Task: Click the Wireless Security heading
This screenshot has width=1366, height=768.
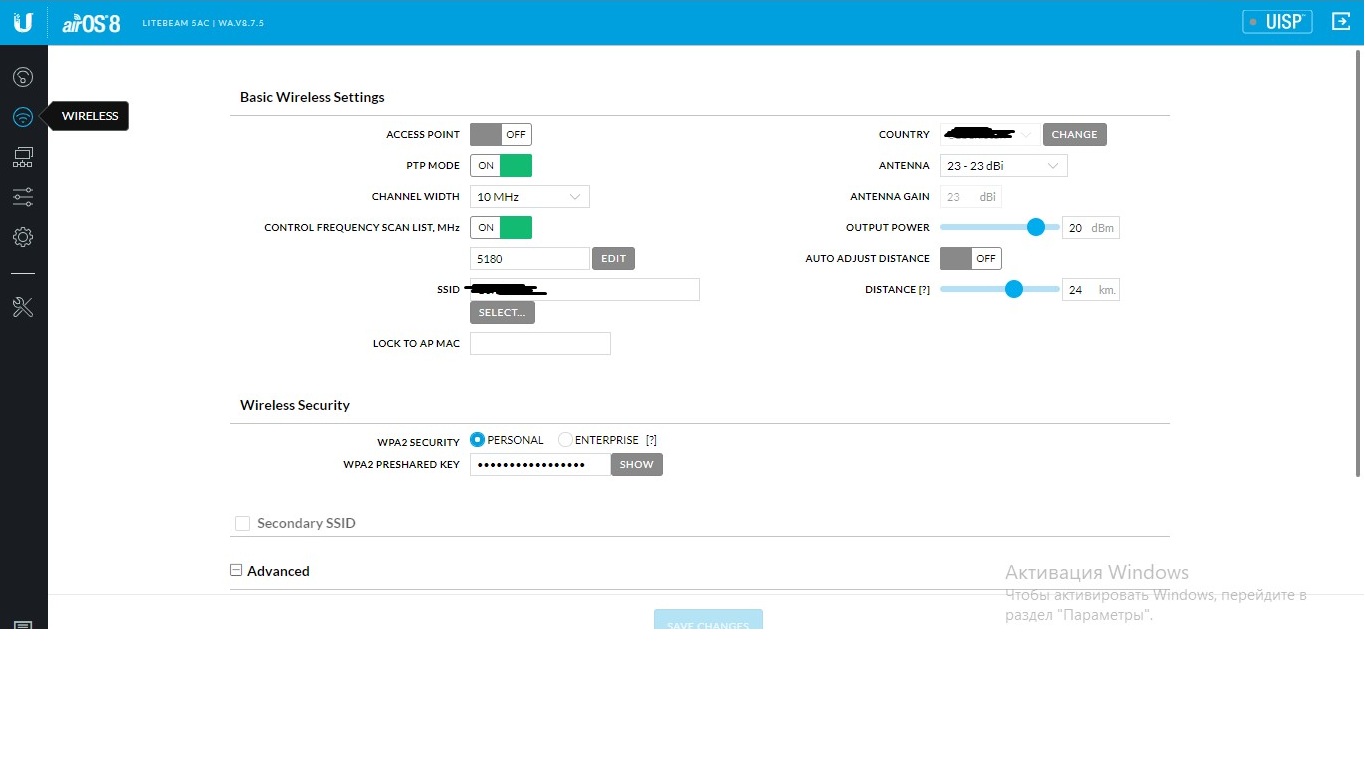Action: pyautogui.click(x=295, y=405)
